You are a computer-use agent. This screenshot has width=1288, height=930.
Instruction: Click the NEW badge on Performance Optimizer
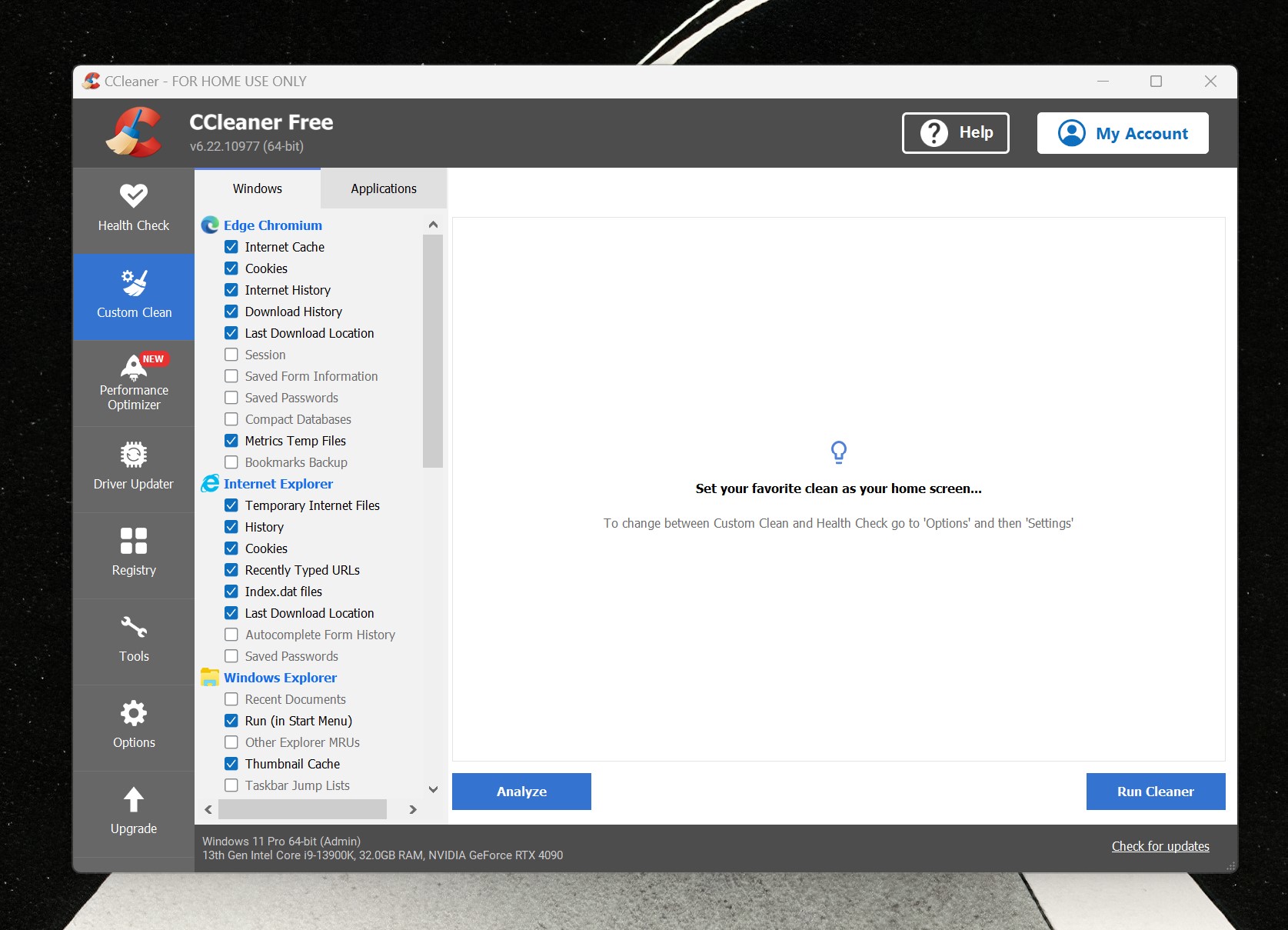point(153,359)
